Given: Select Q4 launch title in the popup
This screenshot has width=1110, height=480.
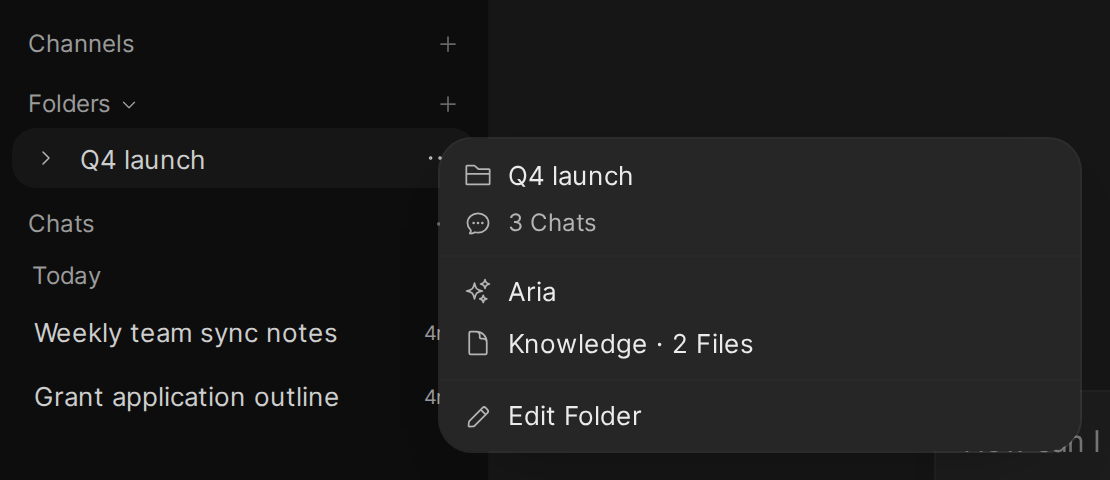Looking at the screenshot, I should (571, 176).
